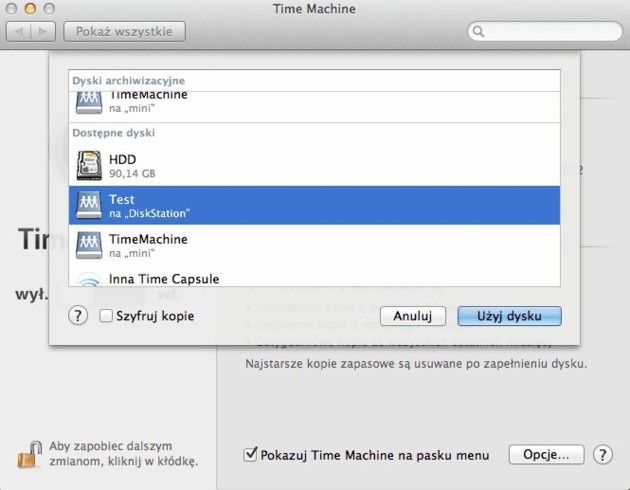This screenshot has height=490, width=630.
Task: Click the search magnifier icon
Action: pyautogui.click(x=478, y=31)
